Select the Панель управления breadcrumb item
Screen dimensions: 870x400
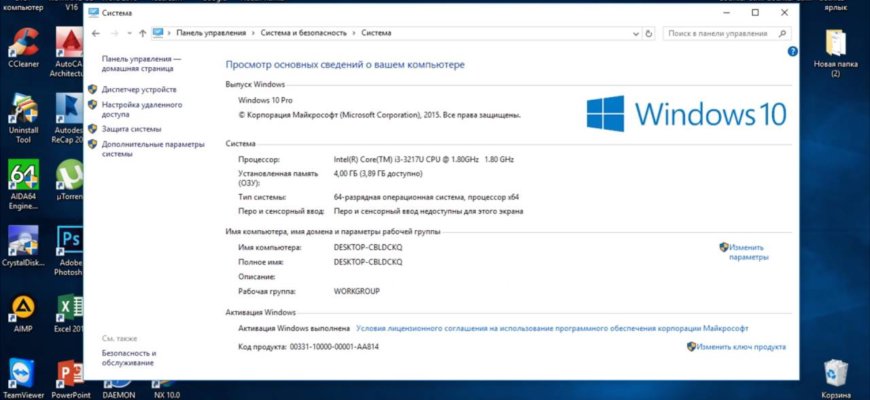coord(210,33)
